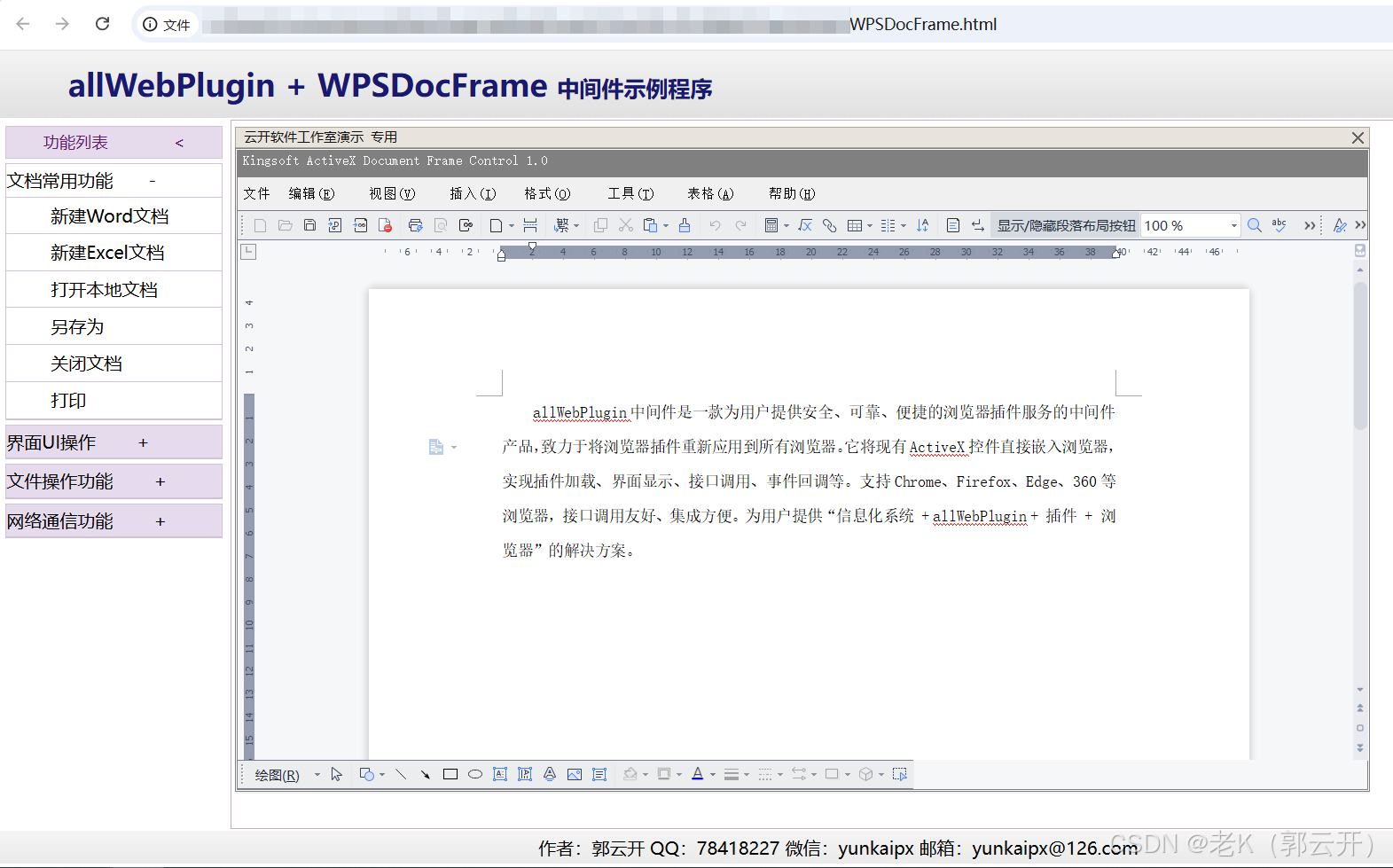Click the browser address bar
The height and width of the screenshot is (868, 1393).
point(763,25)
